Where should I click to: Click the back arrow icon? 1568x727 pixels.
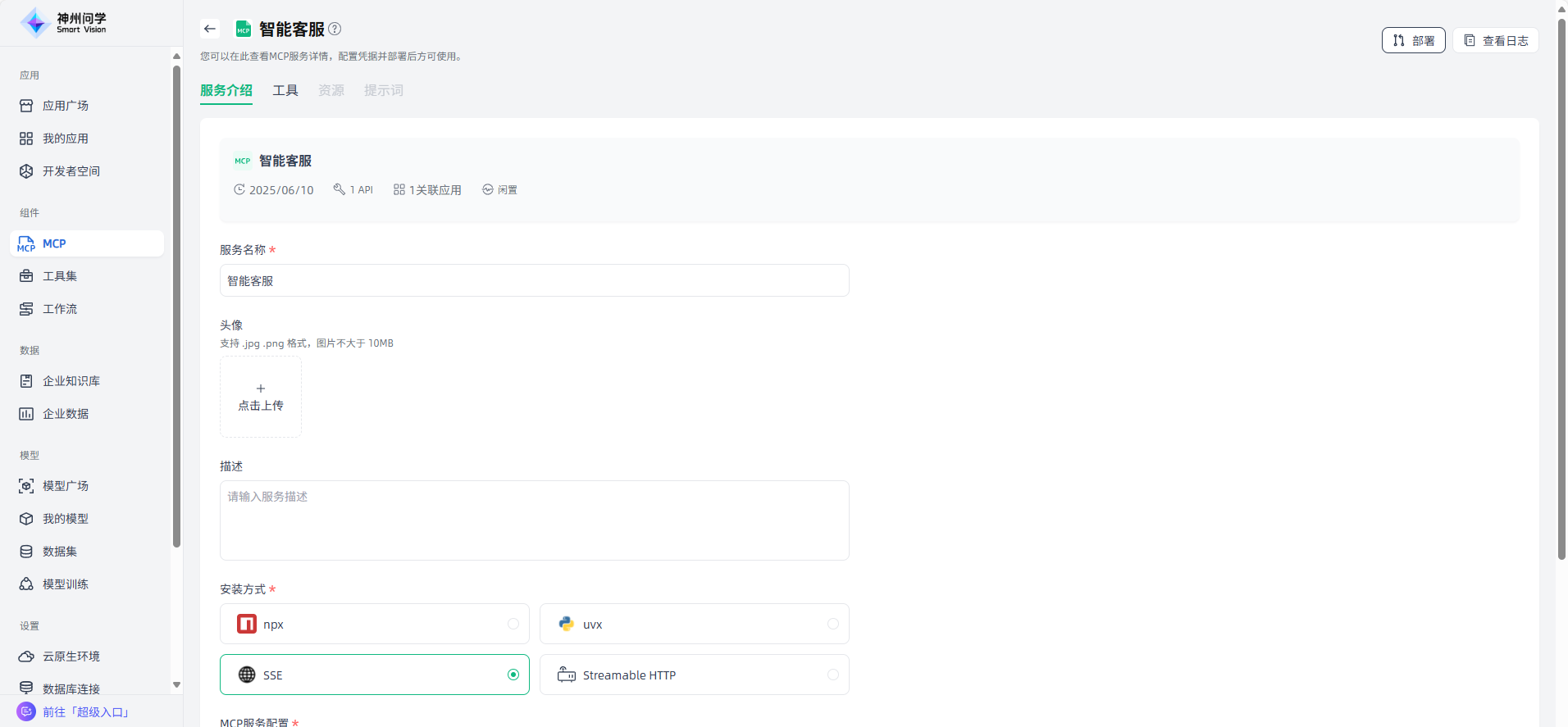pos(210,29)
